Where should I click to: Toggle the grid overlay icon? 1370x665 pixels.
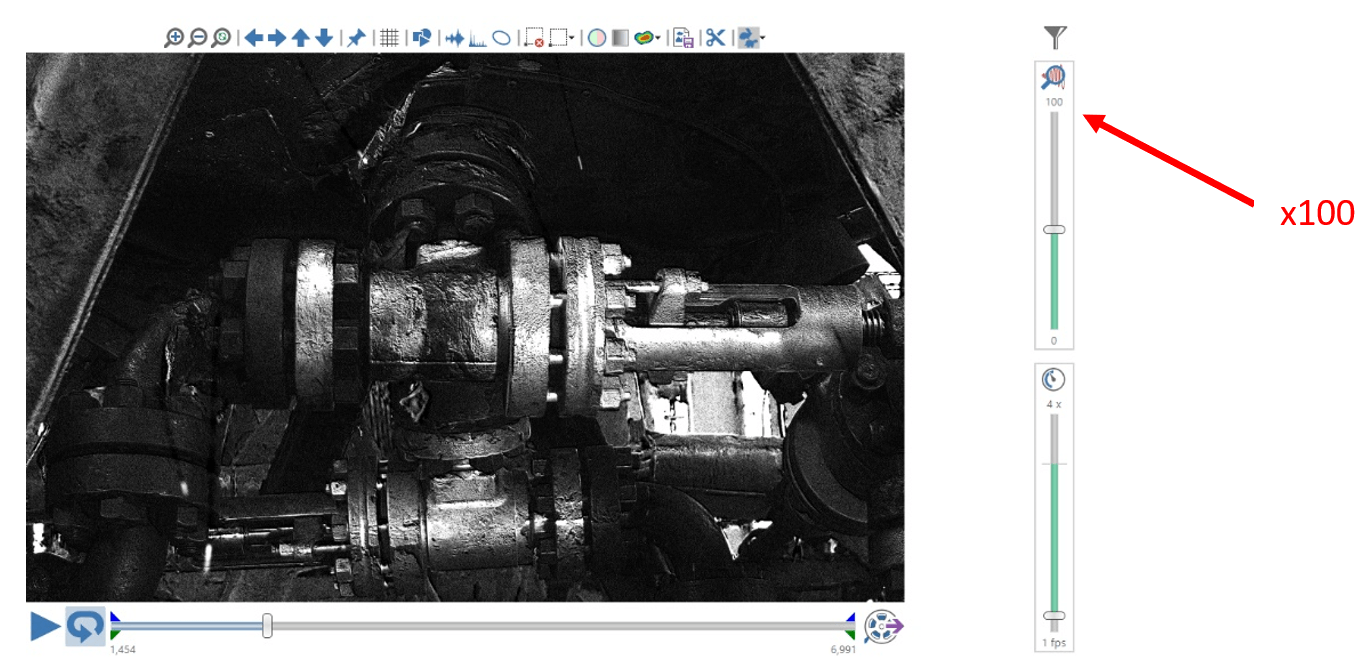[389, 38]
